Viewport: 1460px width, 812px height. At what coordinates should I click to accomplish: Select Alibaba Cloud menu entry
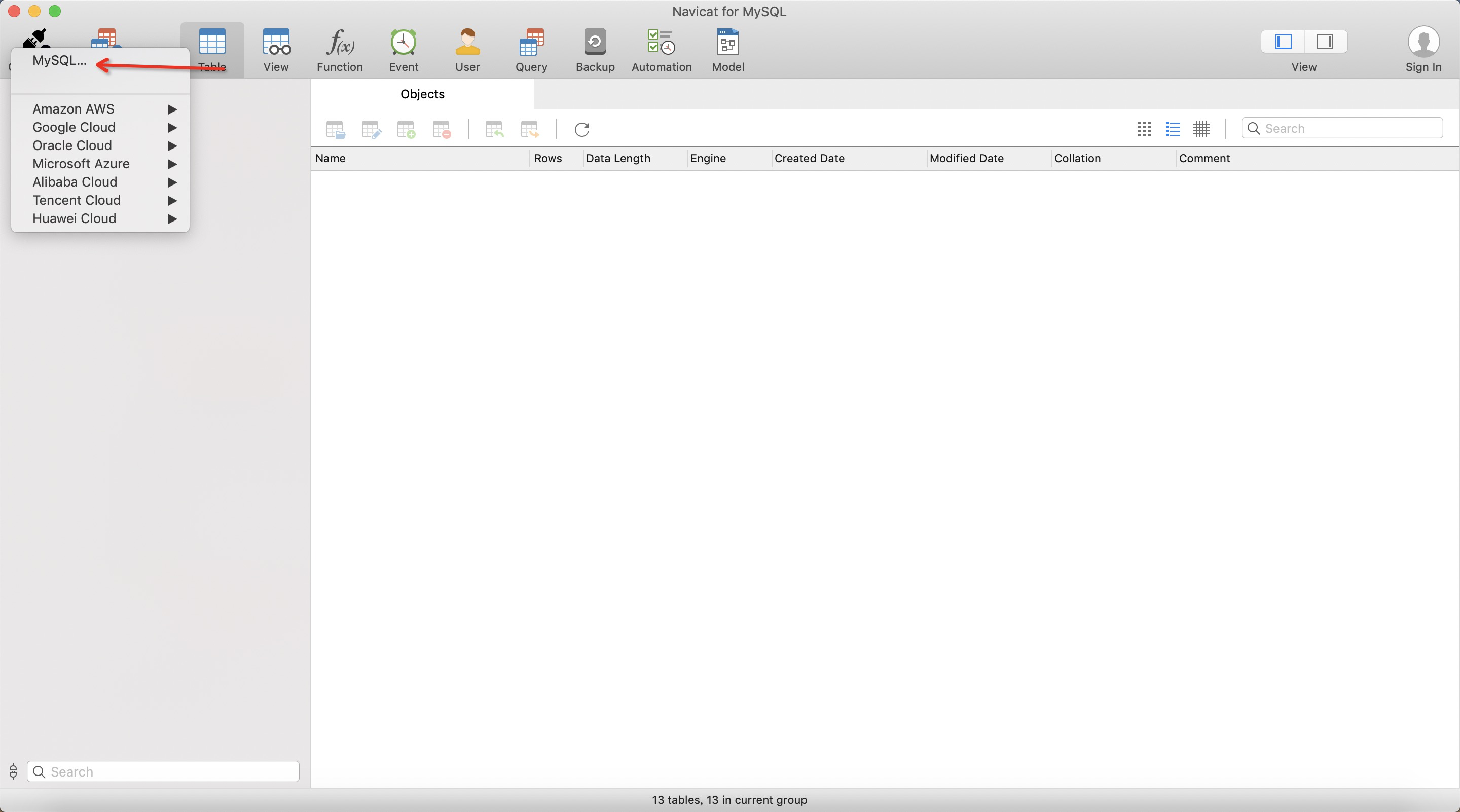[100, 182]
